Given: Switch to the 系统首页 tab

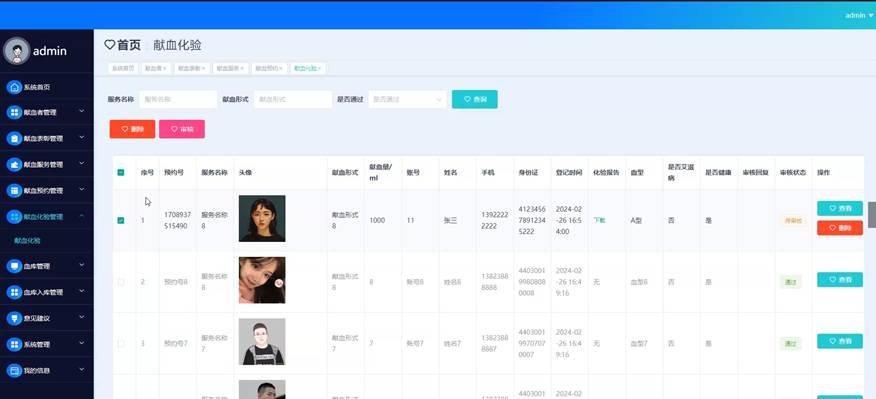Looking at the screenshot, I should (x=123, y=68).
